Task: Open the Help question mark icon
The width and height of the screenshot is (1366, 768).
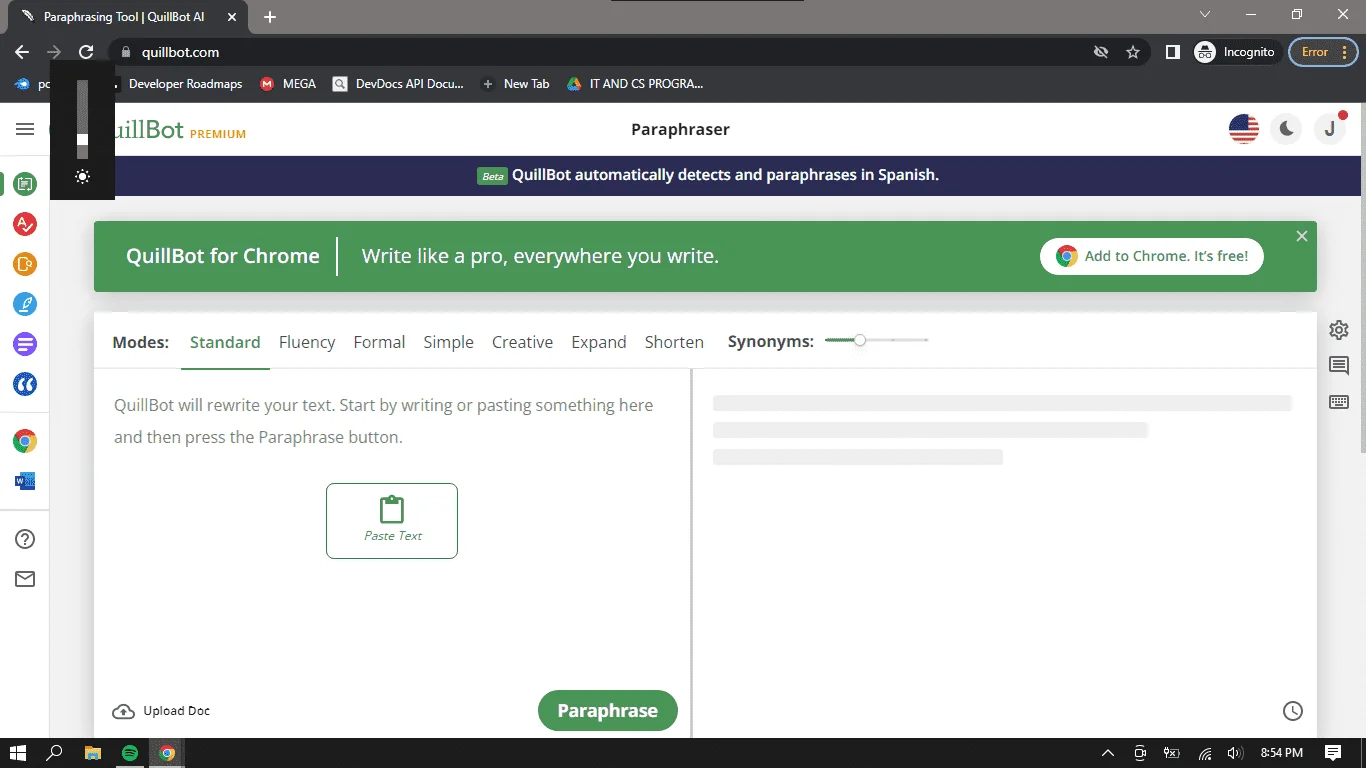Action: coord(25,539)
